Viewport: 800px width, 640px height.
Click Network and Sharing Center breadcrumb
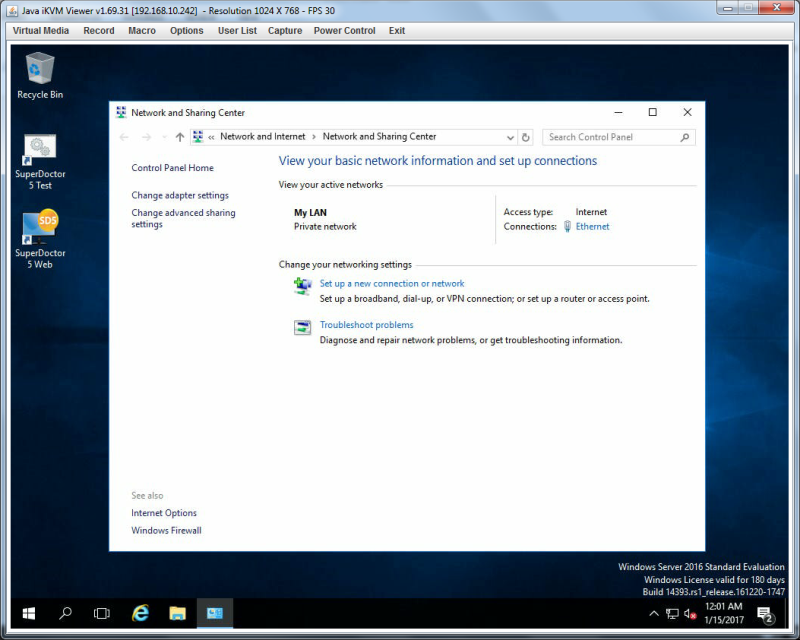pyautogui.click(x=379, y=136)
